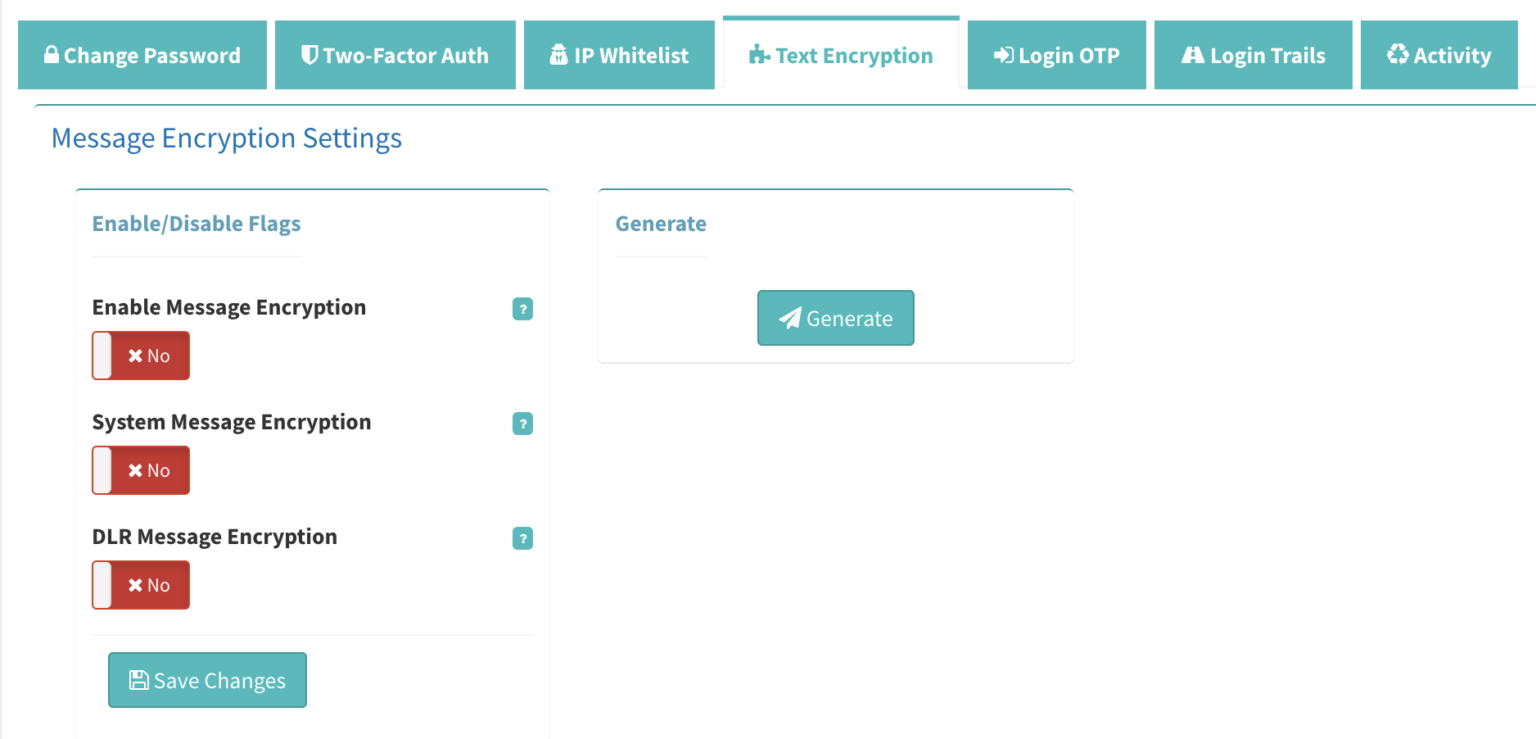Click the Save Changes button
The width and height of the screenshot is (1536, 739).
tap(207, 679)
